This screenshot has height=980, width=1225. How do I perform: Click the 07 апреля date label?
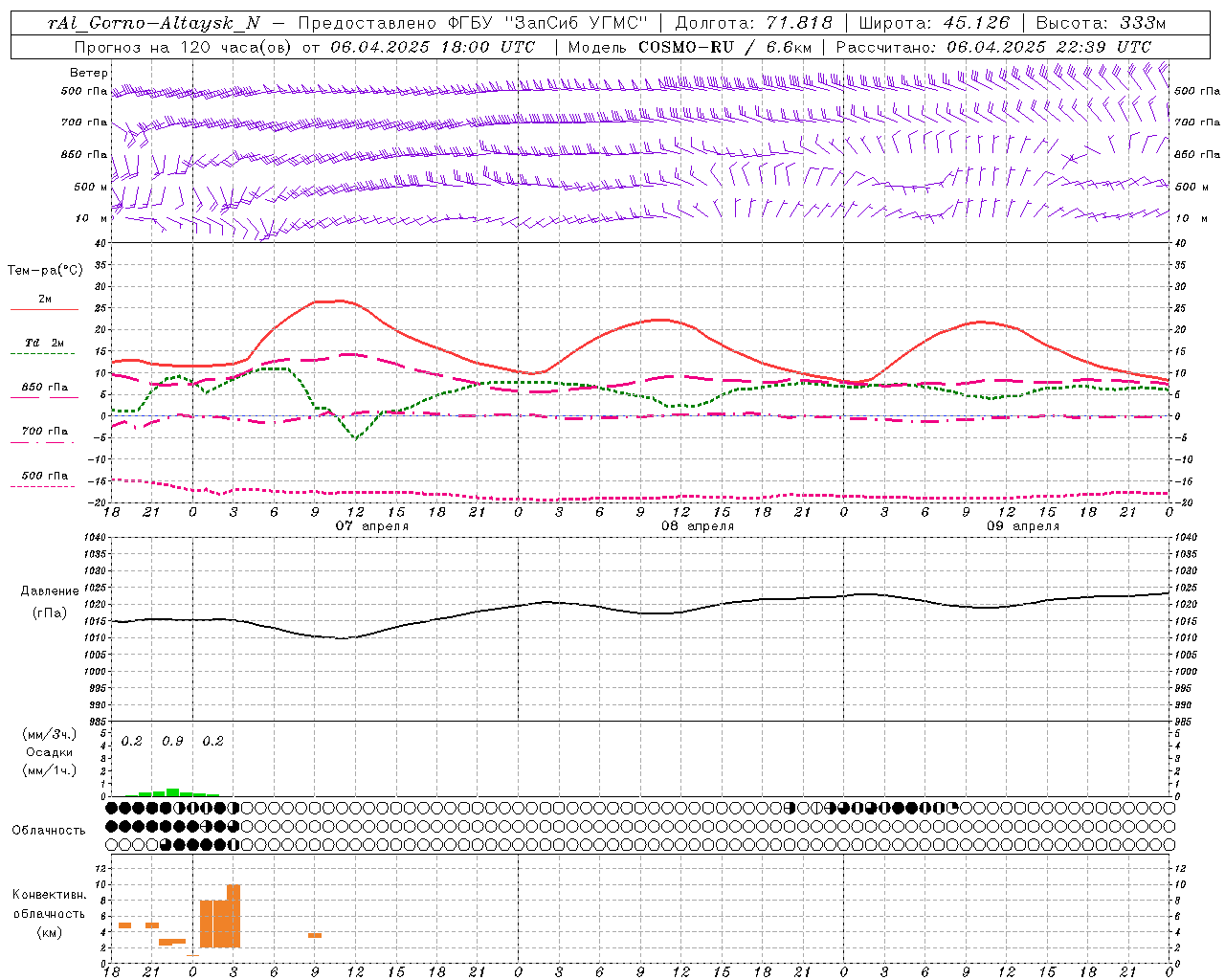click(x=371, y=526)
